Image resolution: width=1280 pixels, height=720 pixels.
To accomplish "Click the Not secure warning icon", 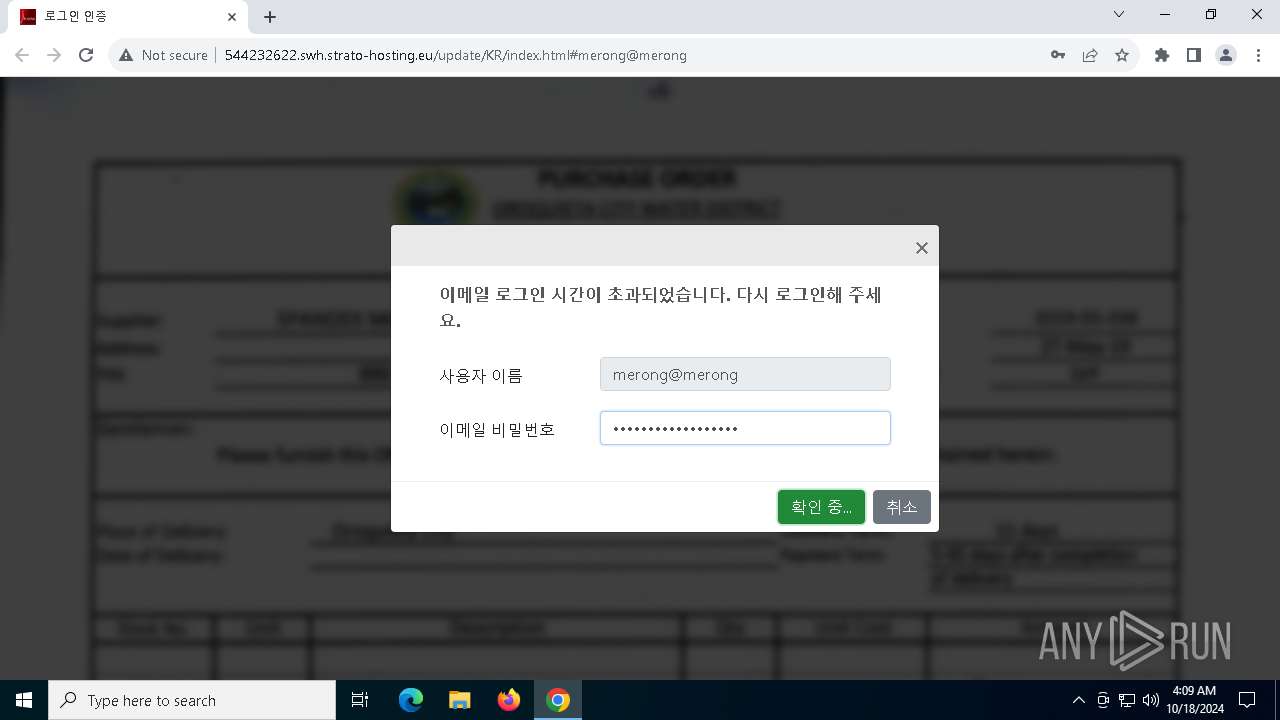I will [126, 55].
